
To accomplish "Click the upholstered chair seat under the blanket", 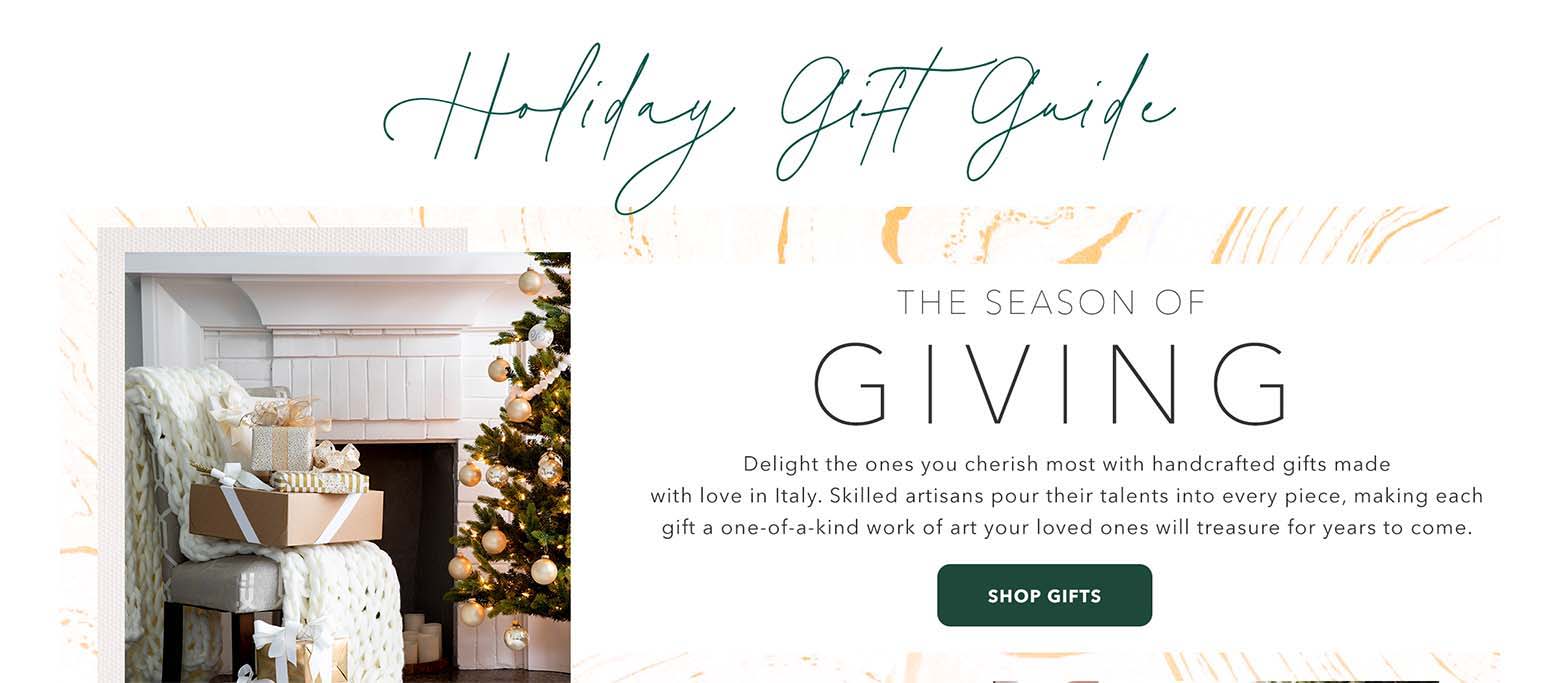I will click(224, 583).
